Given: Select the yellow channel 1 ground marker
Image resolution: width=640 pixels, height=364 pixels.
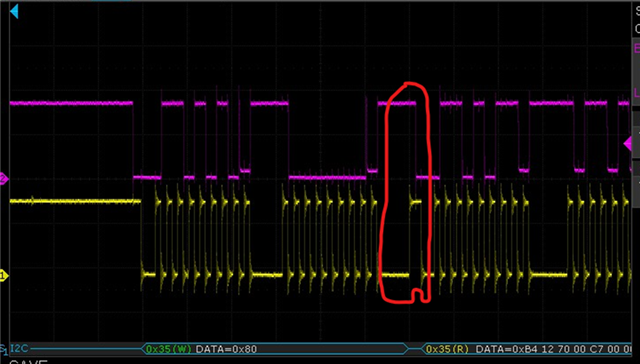Looking at the screenshot, I should click(x=4, y=276).
